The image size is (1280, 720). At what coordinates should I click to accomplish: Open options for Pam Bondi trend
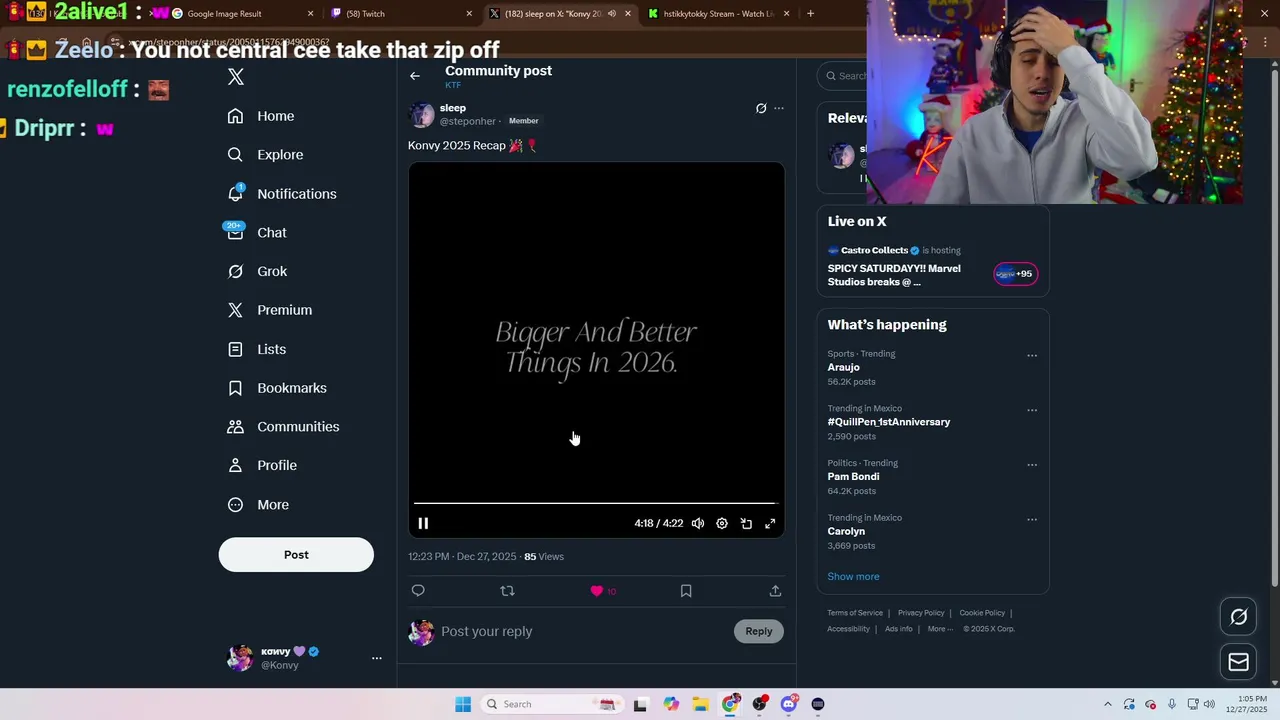click(1032, 465)
